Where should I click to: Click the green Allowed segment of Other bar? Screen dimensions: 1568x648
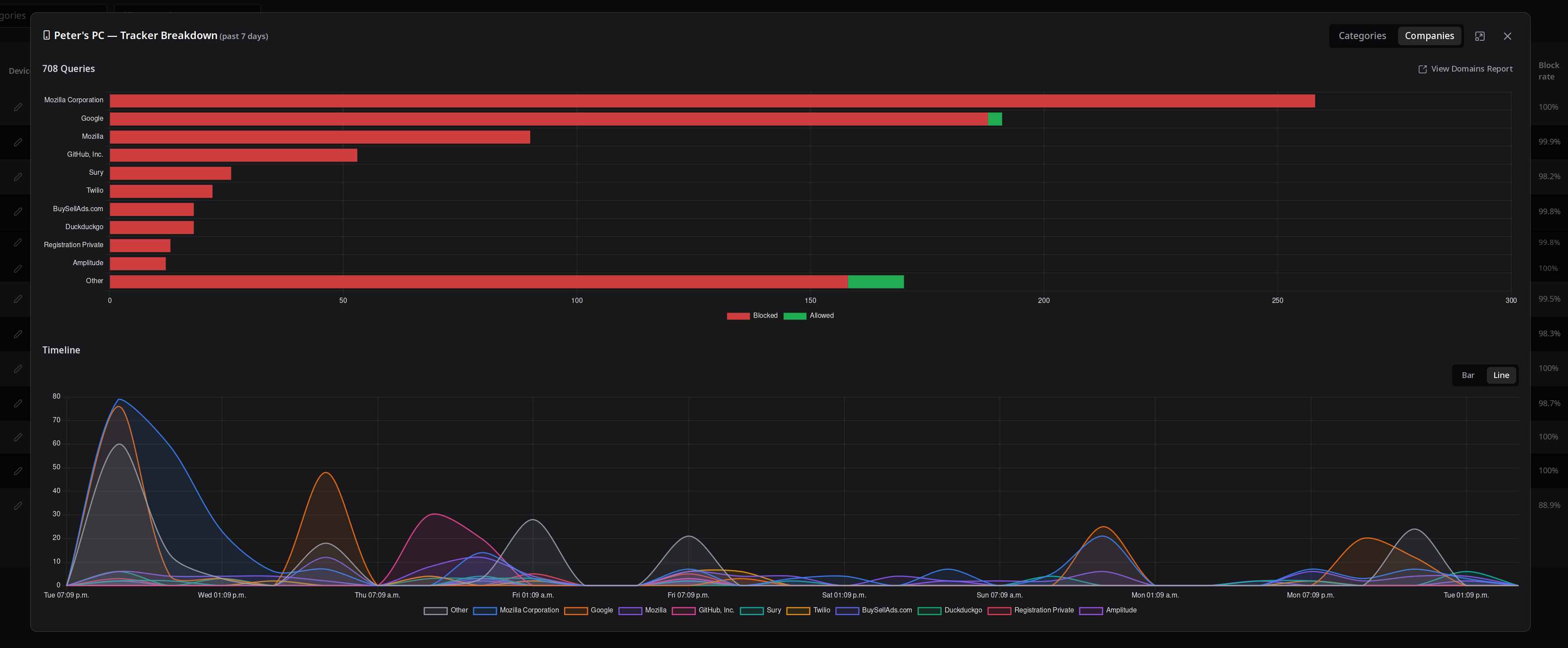click(x=875, y=281)
